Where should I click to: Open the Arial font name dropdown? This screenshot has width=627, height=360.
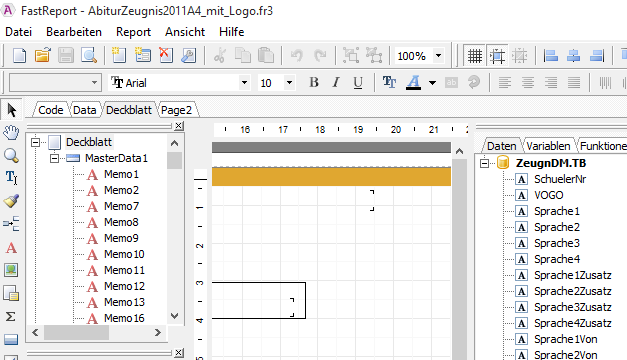(x=244, y=83)
